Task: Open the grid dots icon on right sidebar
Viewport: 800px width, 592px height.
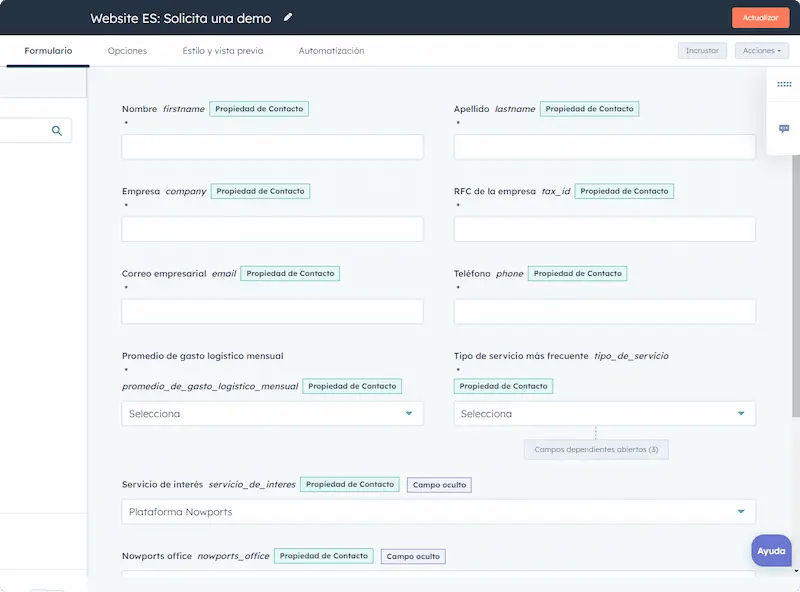Action: [x=784, y=85]
